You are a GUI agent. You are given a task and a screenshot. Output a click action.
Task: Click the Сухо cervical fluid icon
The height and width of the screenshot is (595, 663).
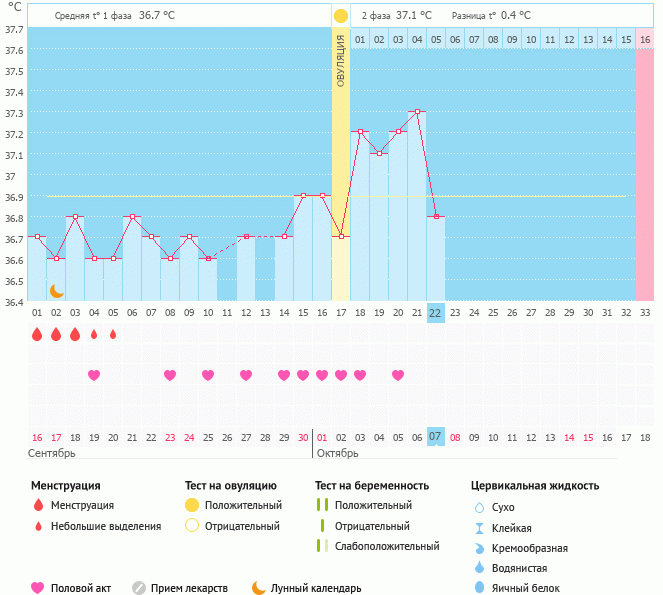tap(479, 508)
